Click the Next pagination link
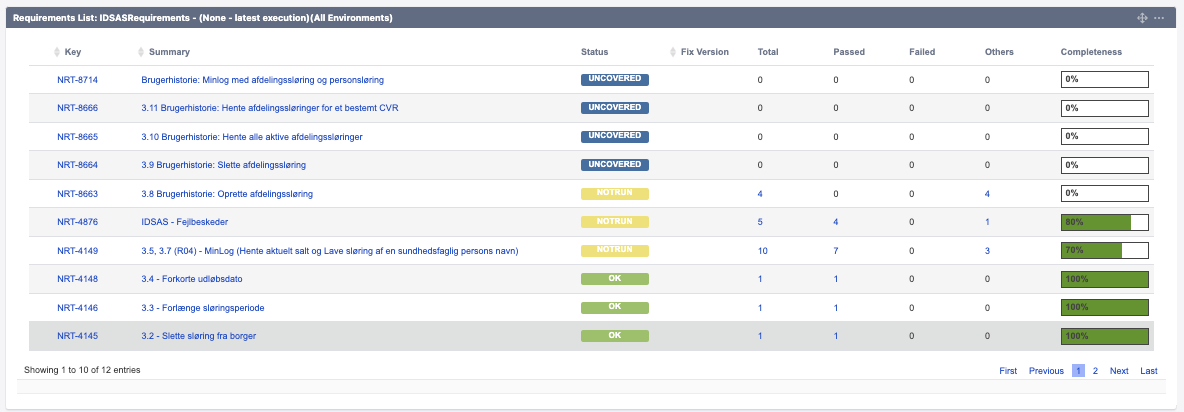 tap(1119, 371)
